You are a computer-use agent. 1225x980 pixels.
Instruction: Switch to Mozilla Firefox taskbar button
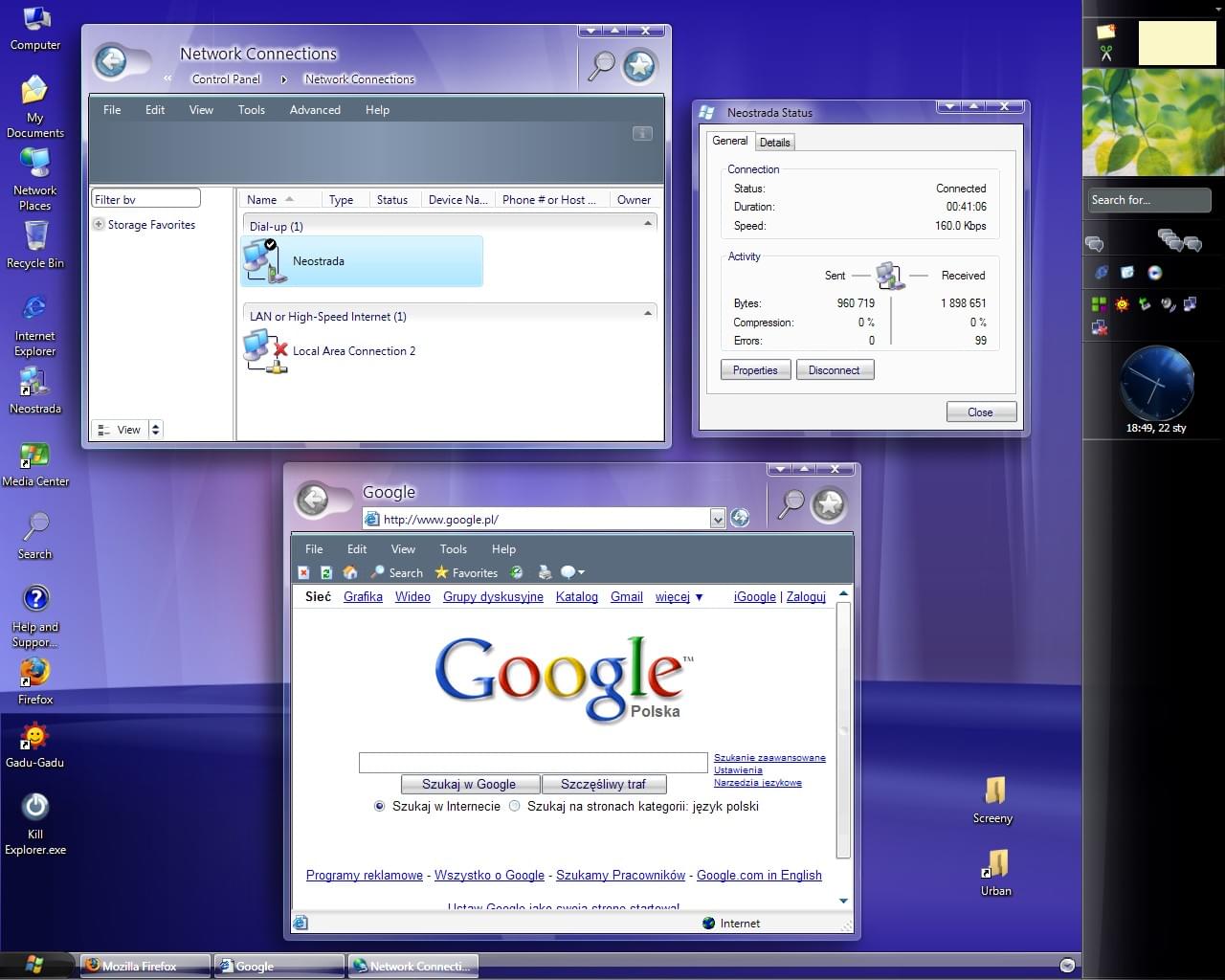coord(145,966)
